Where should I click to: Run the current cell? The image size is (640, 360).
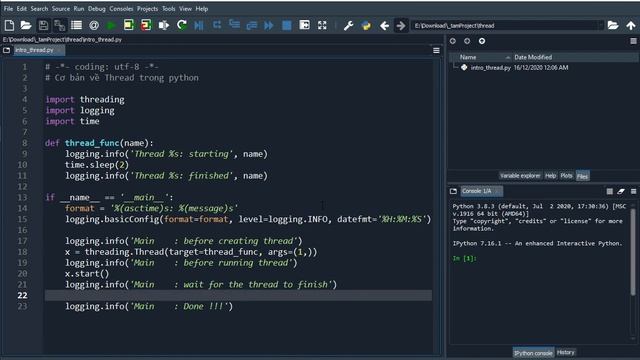[129, 25]
